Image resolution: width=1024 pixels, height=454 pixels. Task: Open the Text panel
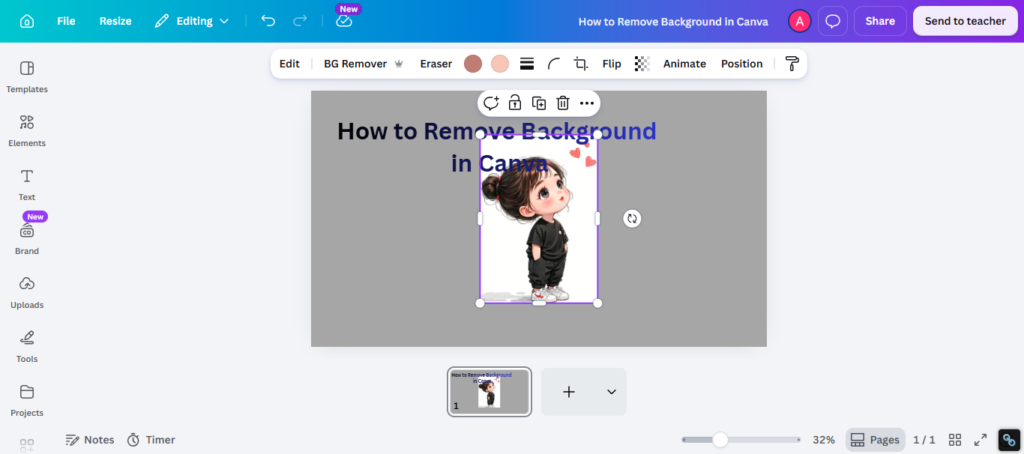point(27,185)
